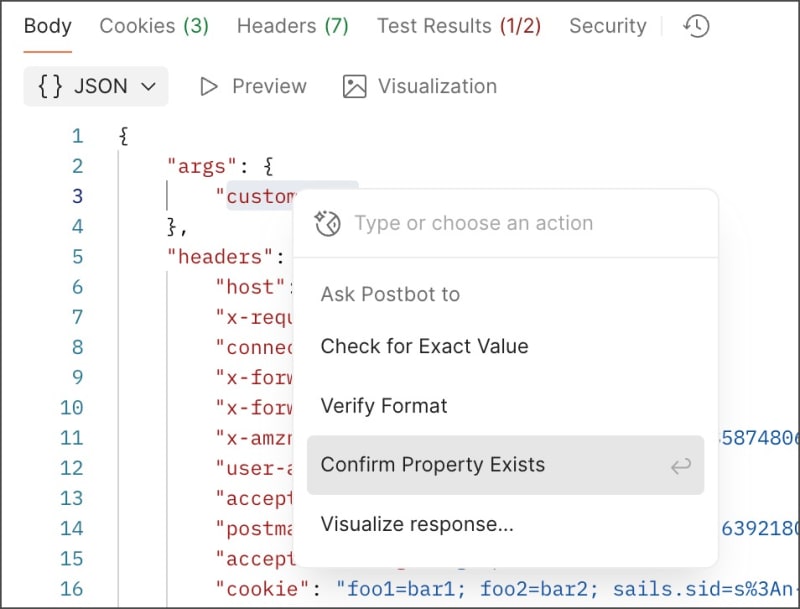The height and width of the screenshot is (609, 800).
Task: Open the JSON format dropdown
Action: tap(96, 87)
